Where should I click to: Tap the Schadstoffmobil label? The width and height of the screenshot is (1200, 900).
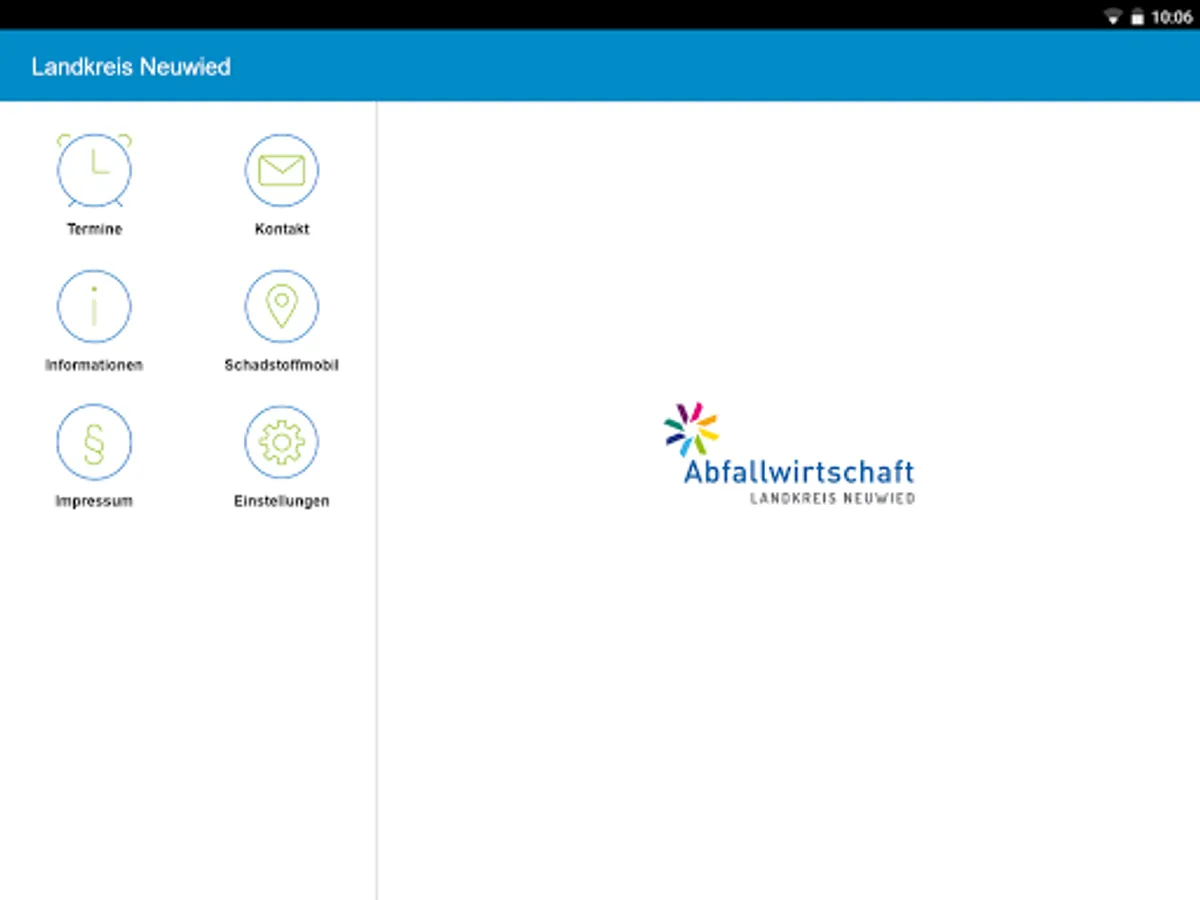[x=282, y=365]
